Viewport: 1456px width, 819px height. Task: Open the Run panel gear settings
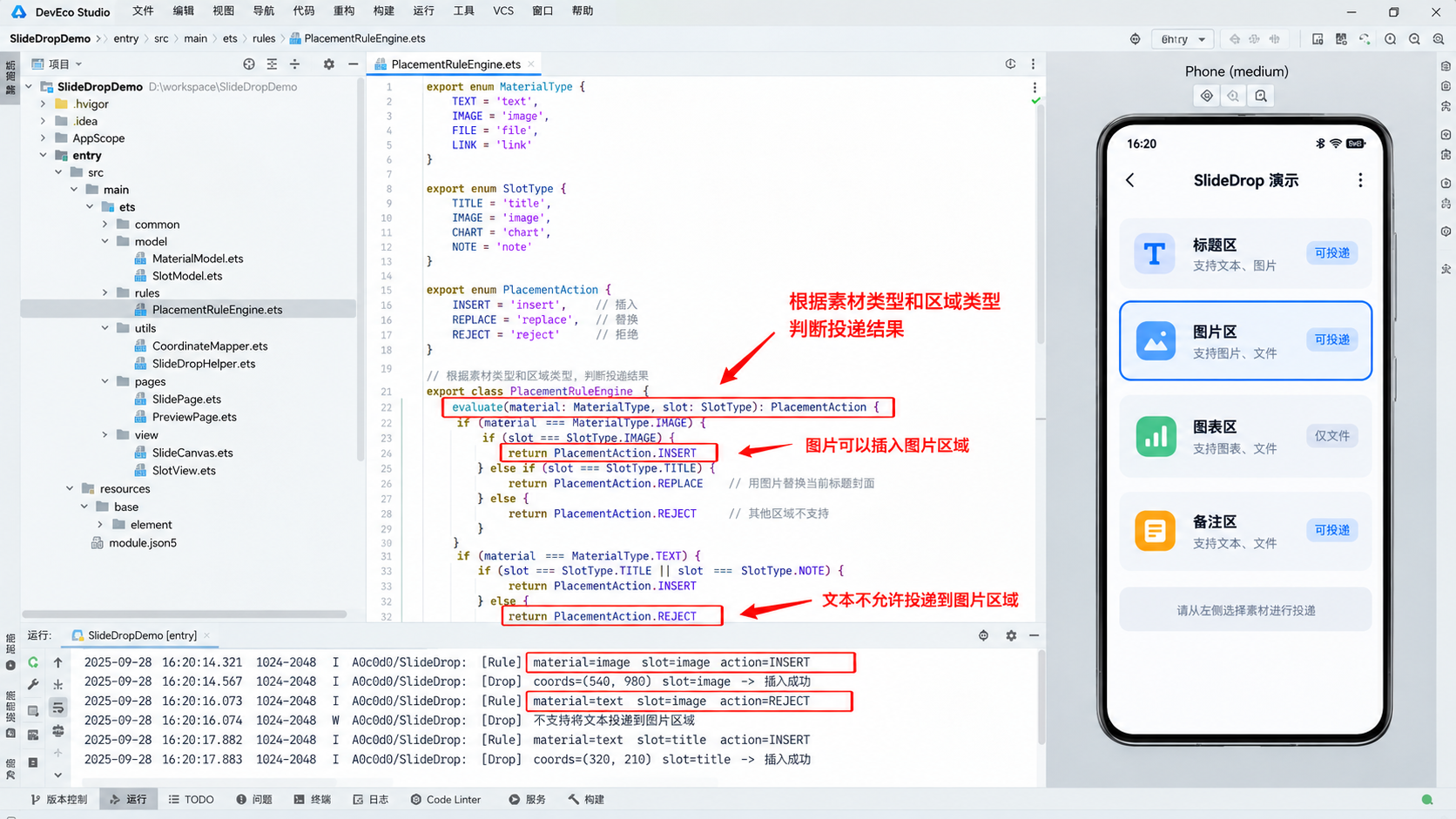(1011, 636)
